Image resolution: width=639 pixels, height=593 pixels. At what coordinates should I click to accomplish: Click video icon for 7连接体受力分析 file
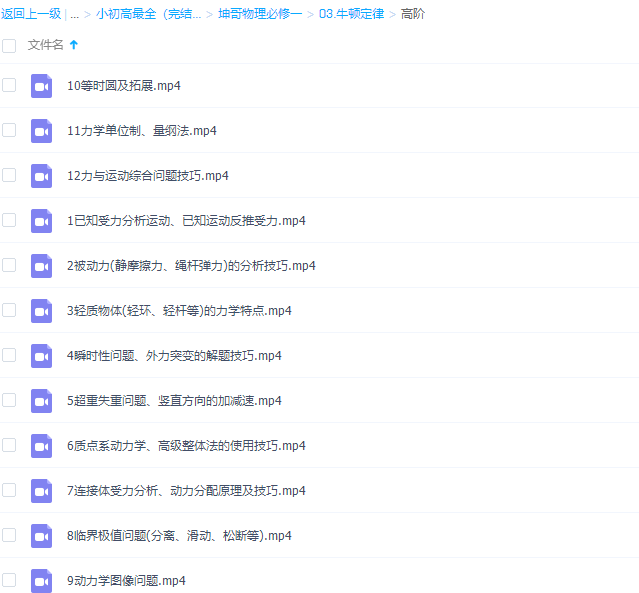pos(41,491)
